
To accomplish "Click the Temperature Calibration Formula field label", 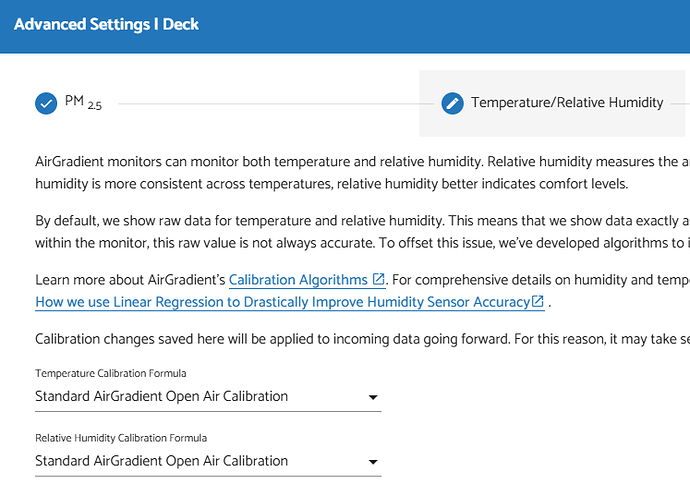I will [110, 374].
